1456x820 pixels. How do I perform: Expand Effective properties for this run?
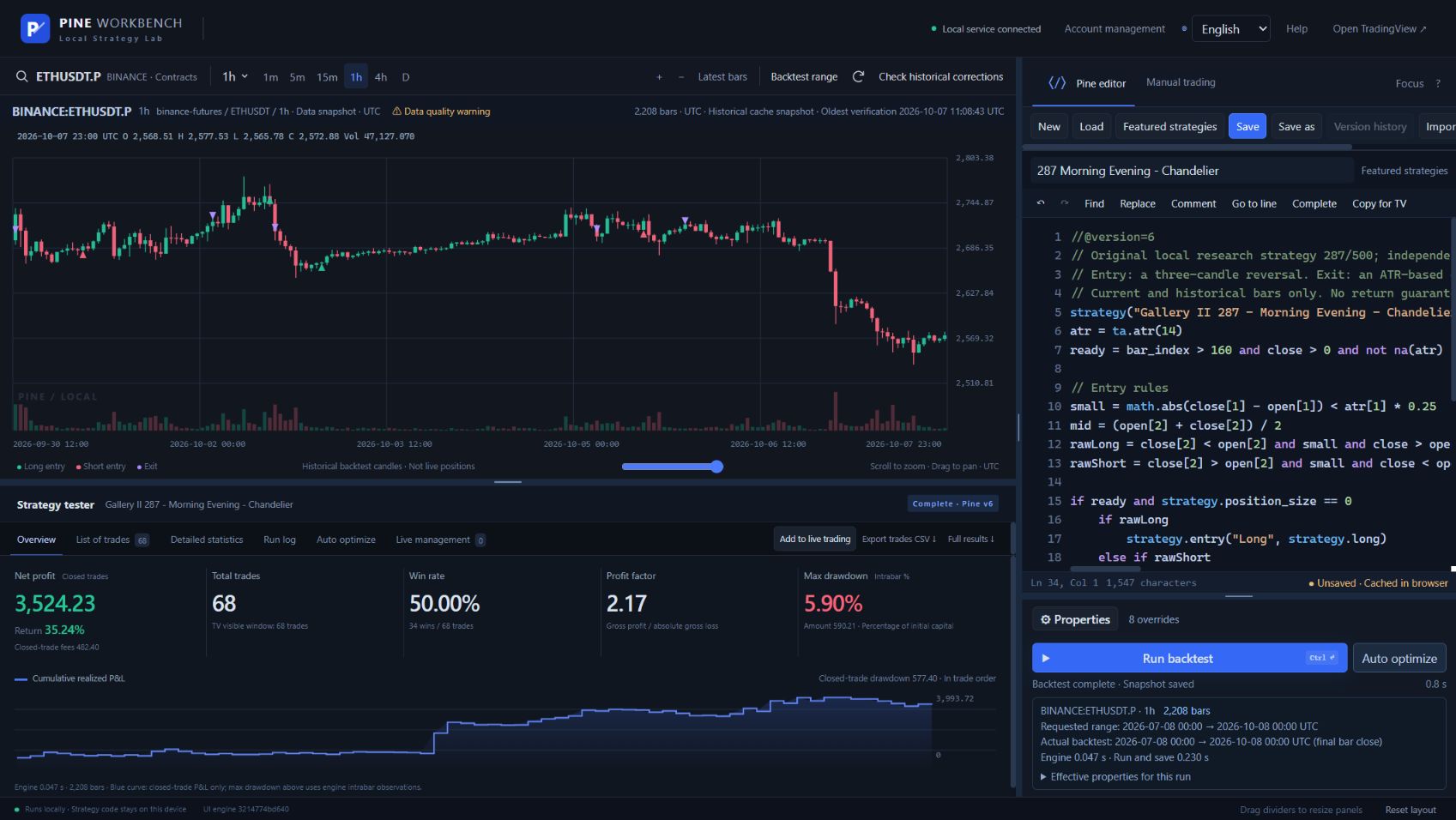[x=1115, y=777]
